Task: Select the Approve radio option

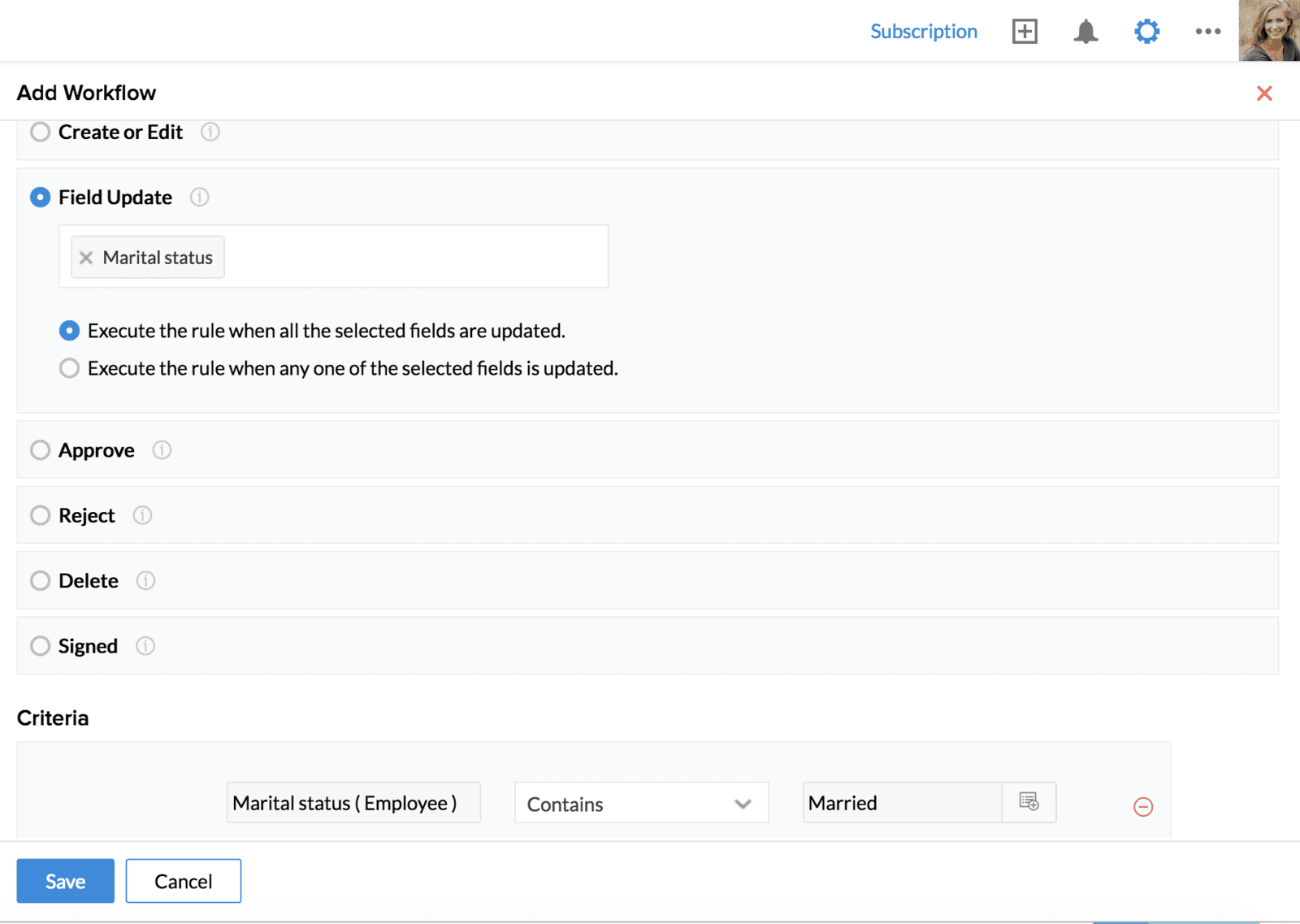Action: [40, 450]
